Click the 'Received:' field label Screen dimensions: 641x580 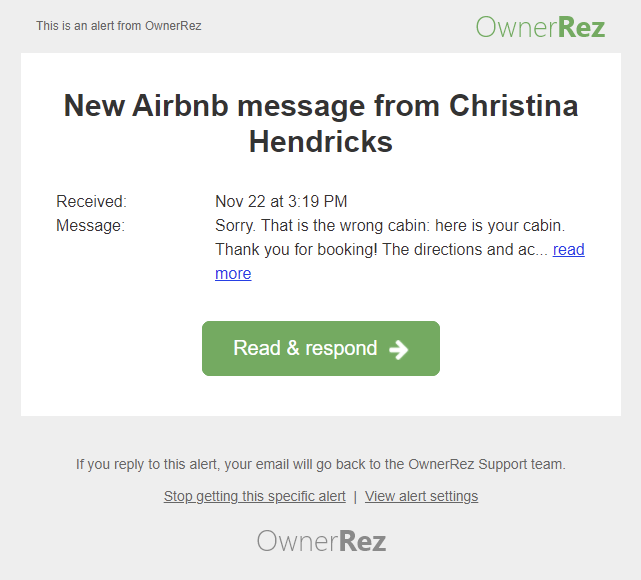pyautogui.click(x=91, y=201)
